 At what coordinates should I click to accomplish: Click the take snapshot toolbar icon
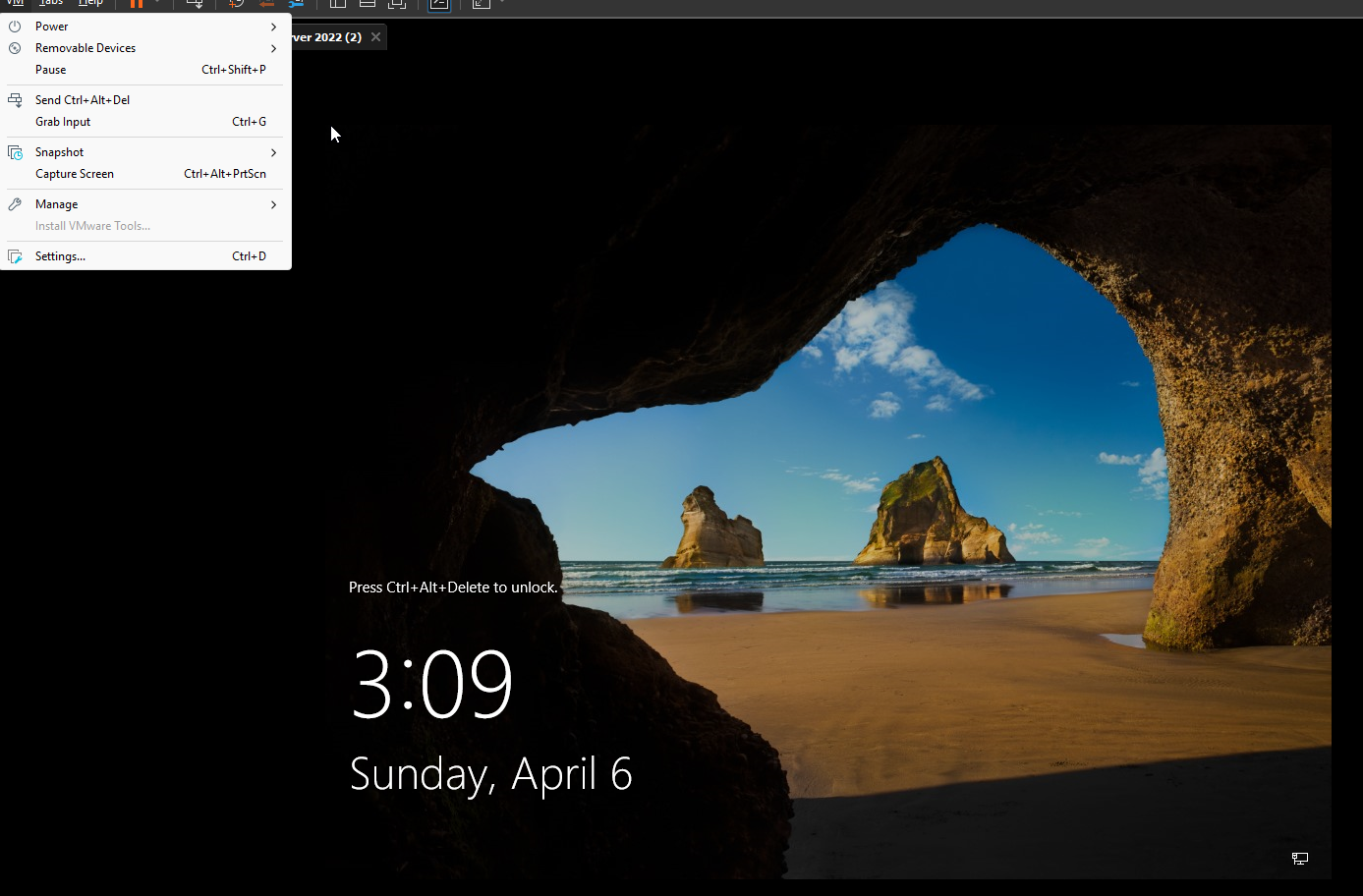pos(236,4)
